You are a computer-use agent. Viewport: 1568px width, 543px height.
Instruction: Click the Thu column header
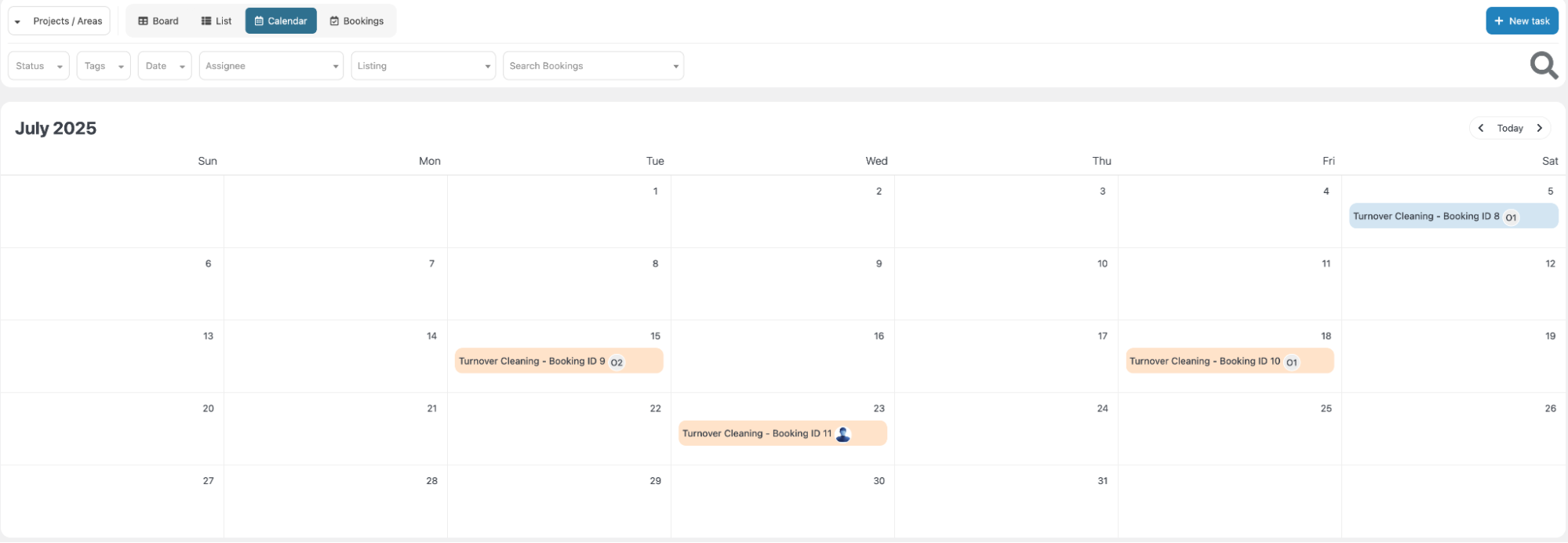[1102, 161]
